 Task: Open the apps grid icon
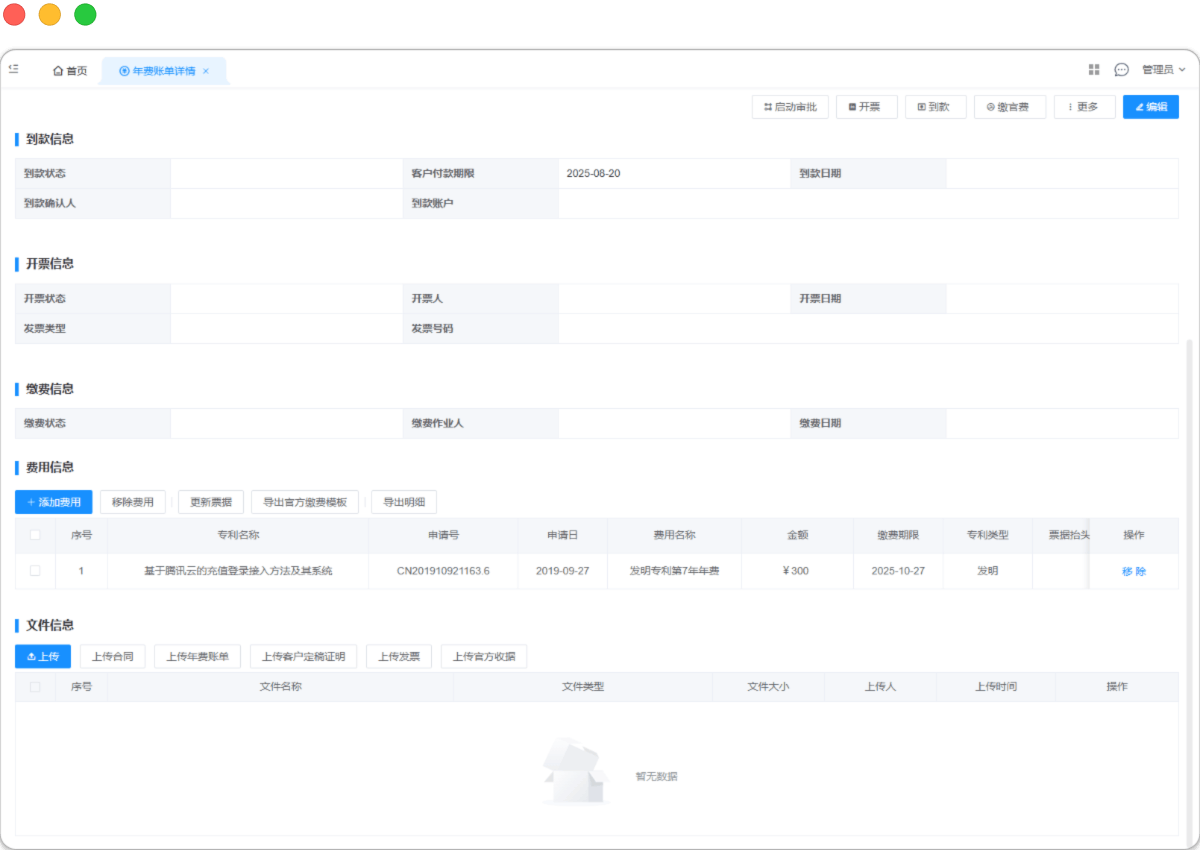click(1094, 70)
